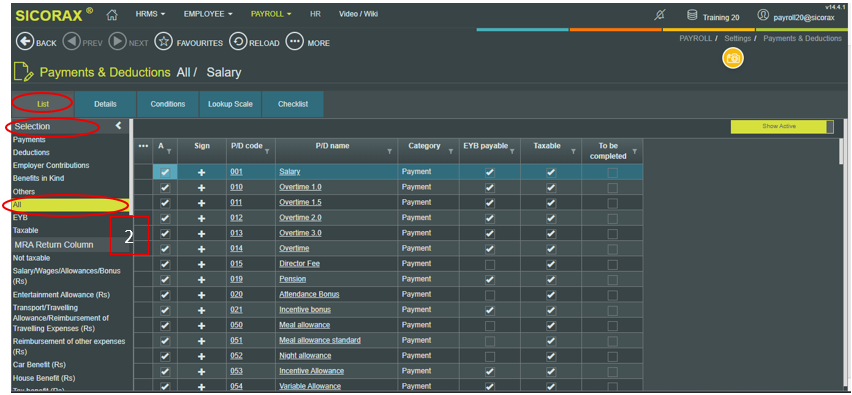Image resolution: width=852 pixels, height=395 pixels.
Task: Open the Incentive Allowance link
Action: (x=311, y=371)
